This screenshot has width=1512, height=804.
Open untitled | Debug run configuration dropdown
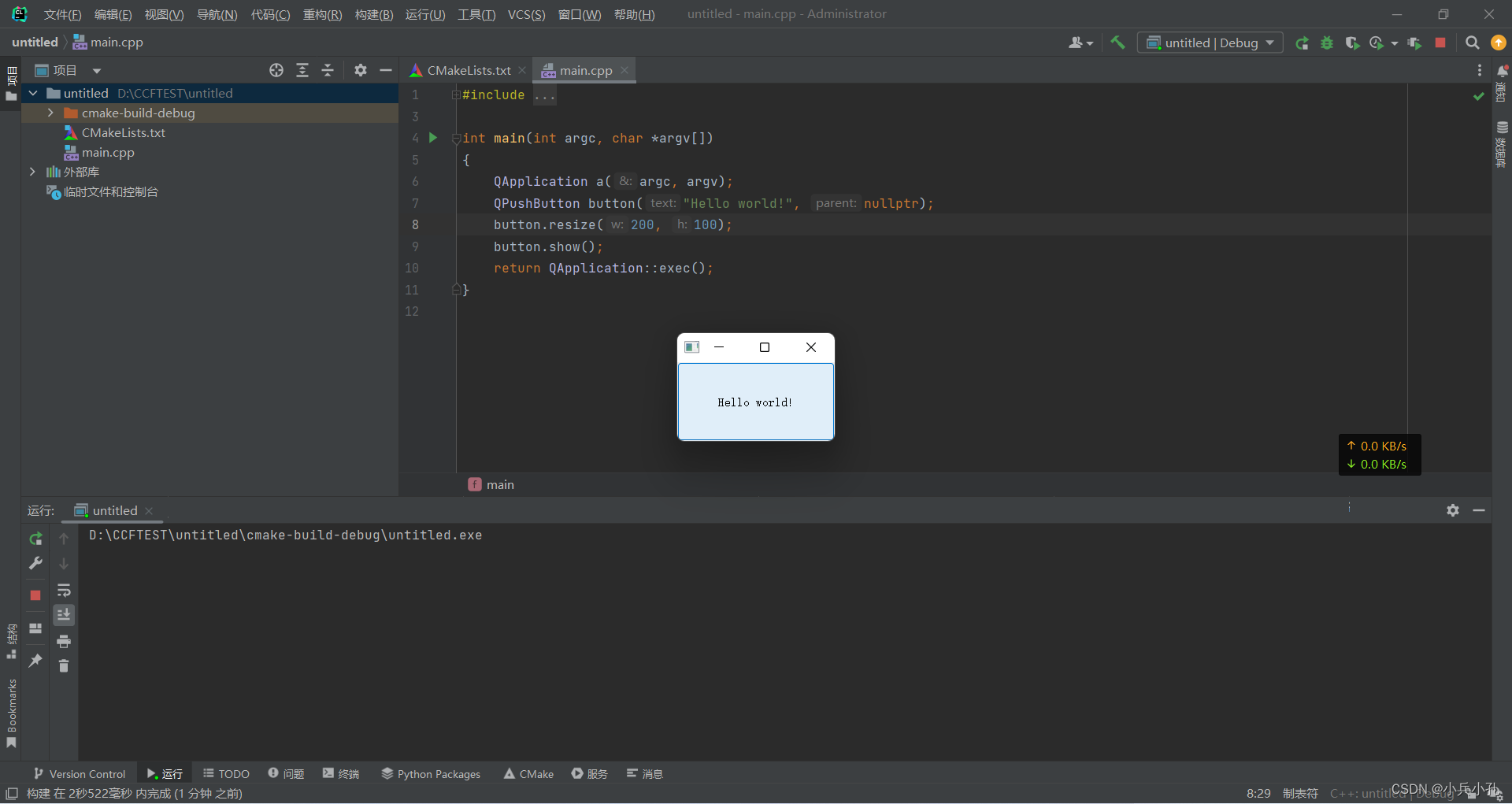pyautogui.click(x=1210, y=43)
